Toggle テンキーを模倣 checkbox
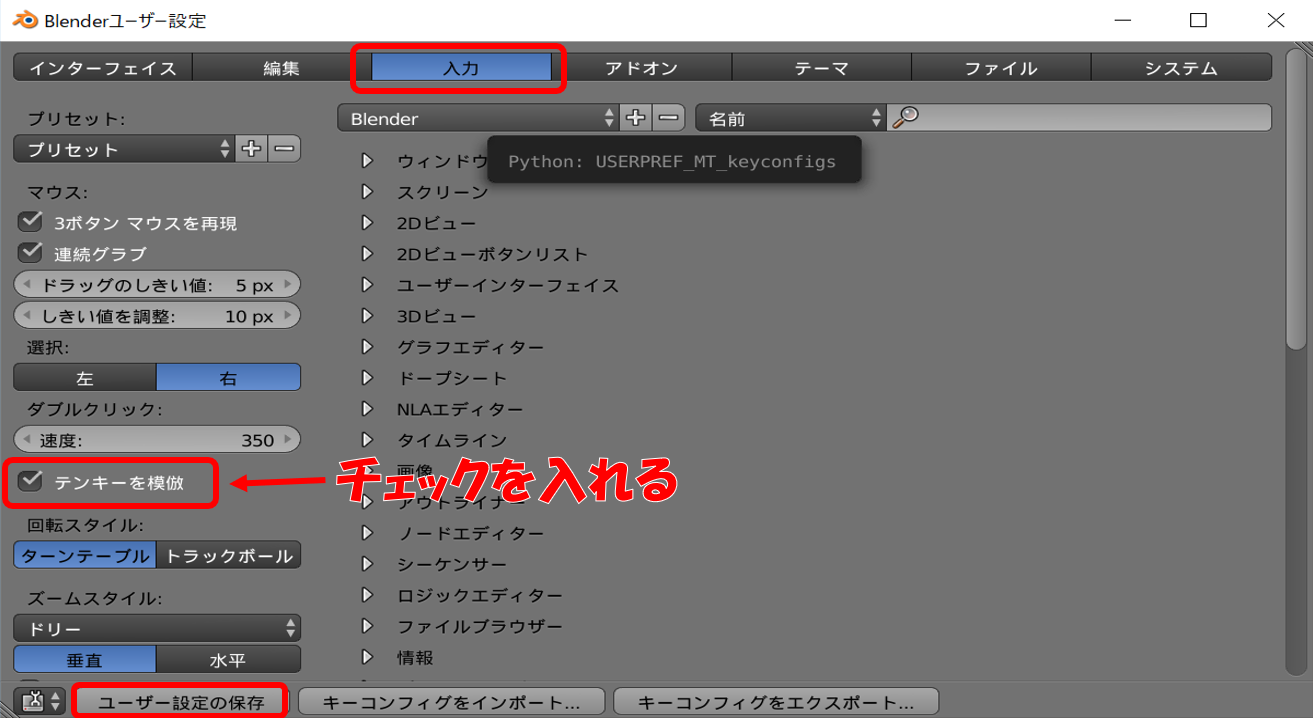This screenshot has width=1313, height=718. pos(33,481)
